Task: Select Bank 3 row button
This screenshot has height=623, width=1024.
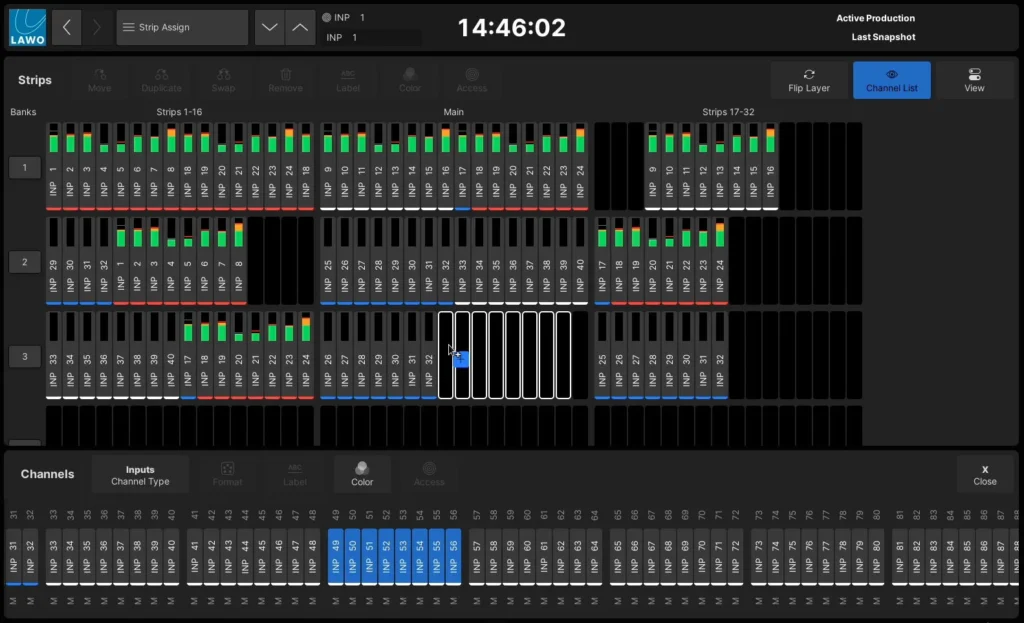Action: click(25, 356)
